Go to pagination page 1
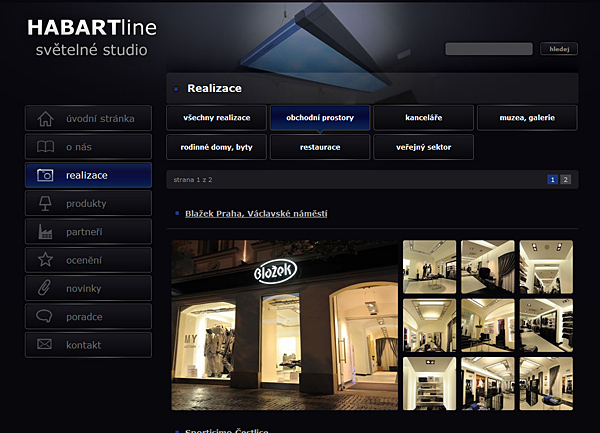 tap(552, 179)
